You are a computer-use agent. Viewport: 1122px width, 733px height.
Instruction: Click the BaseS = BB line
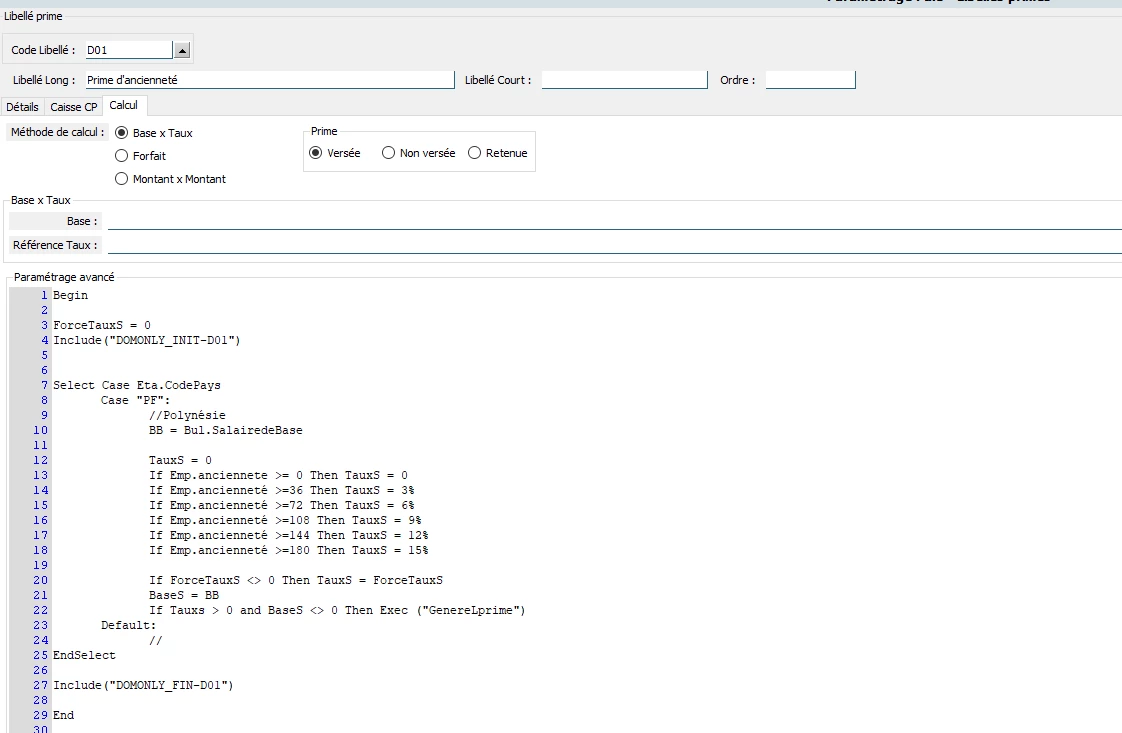click(184, 596)
